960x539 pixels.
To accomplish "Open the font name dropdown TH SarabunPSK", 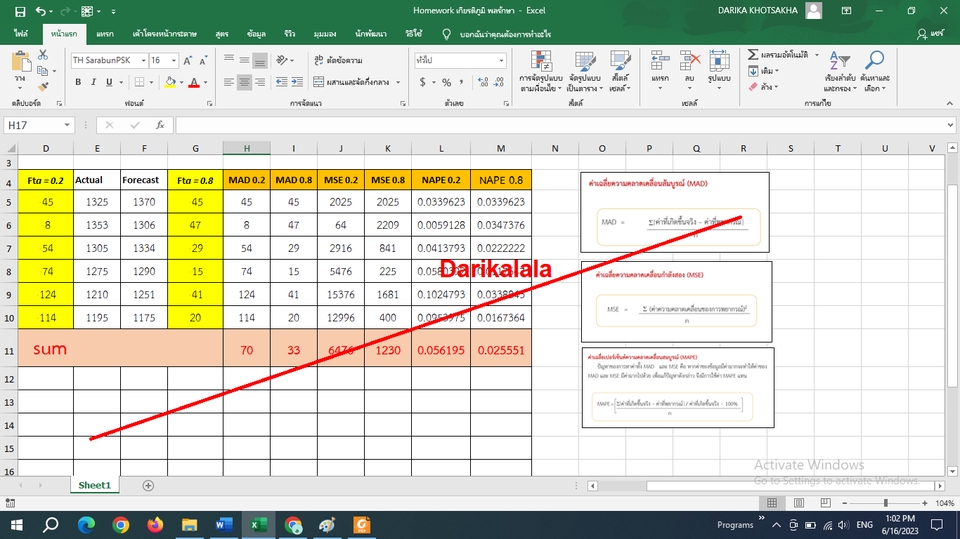I will (144, 60).
